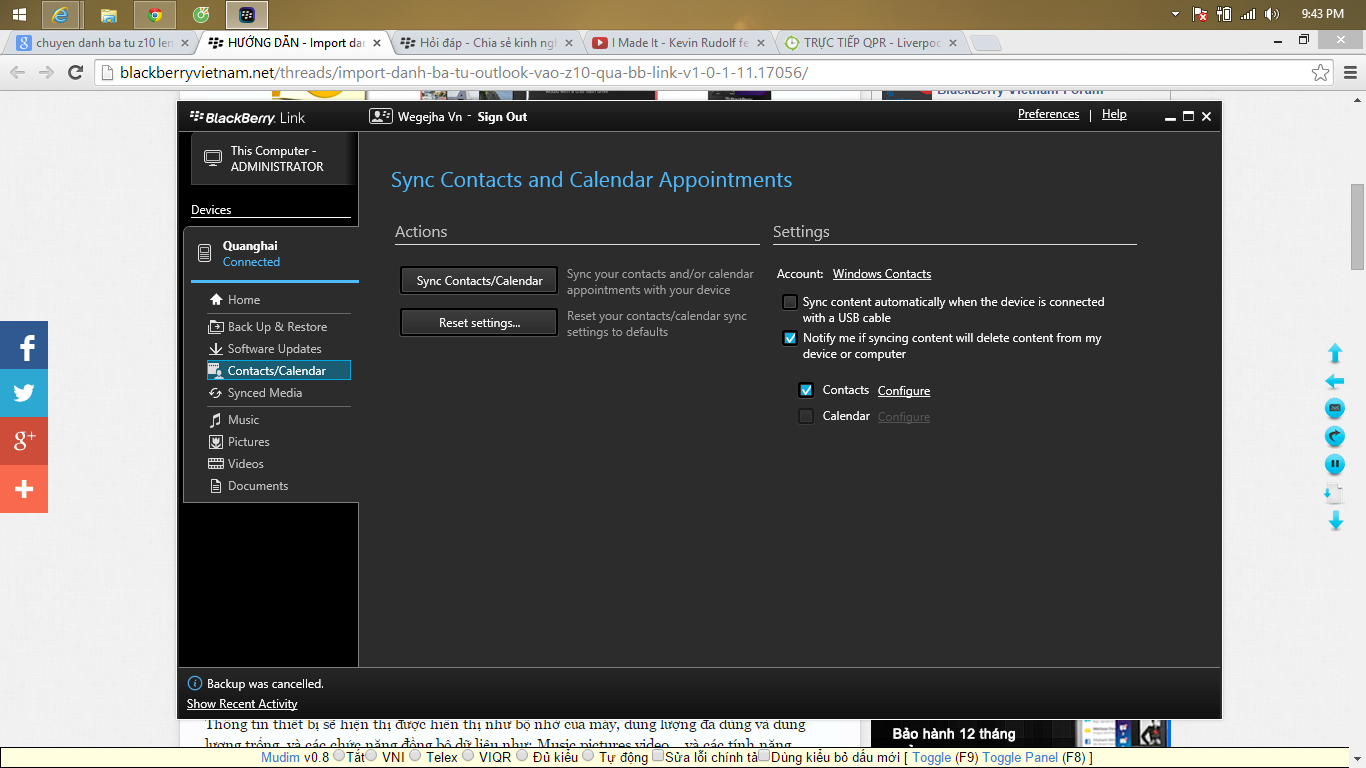1366x768 pixels.
Task: Click the Mudim Toggle Panel link
Action: pos(1020,757)
